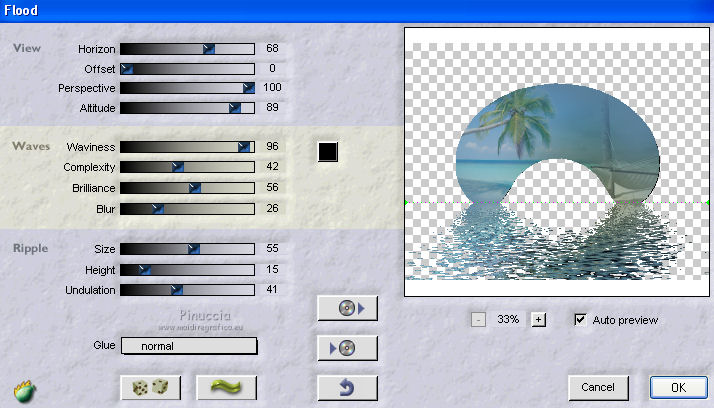
Task: Click the OK button
Action: pos(678,388)
